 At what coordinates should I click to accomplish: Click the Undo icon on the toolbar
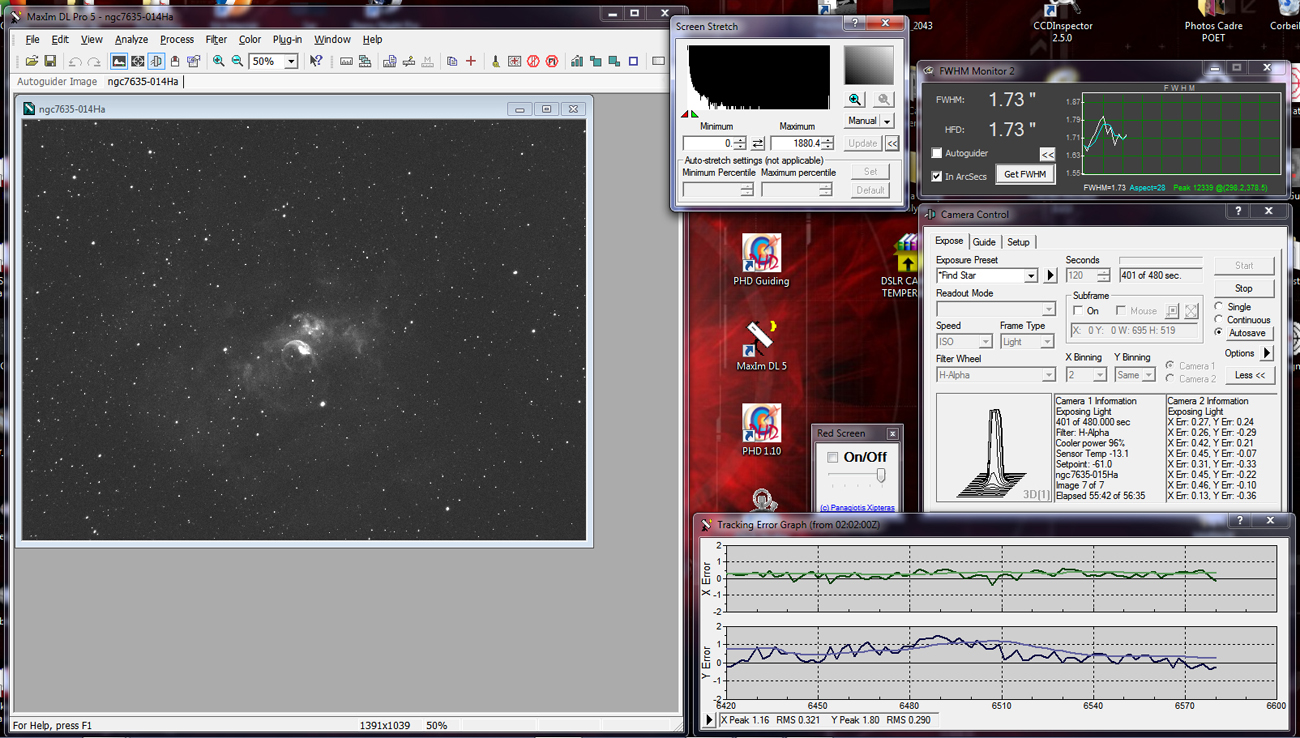click(x=74, y=61)
